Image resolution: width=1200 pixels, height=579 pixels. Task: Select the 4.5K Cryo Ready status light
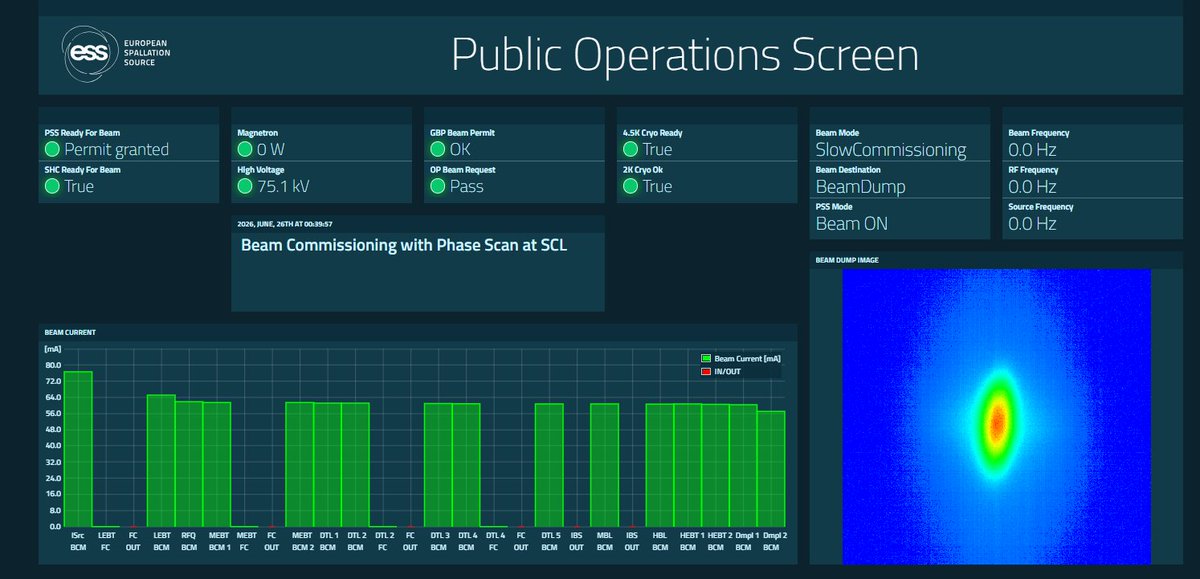pos(630,150)
